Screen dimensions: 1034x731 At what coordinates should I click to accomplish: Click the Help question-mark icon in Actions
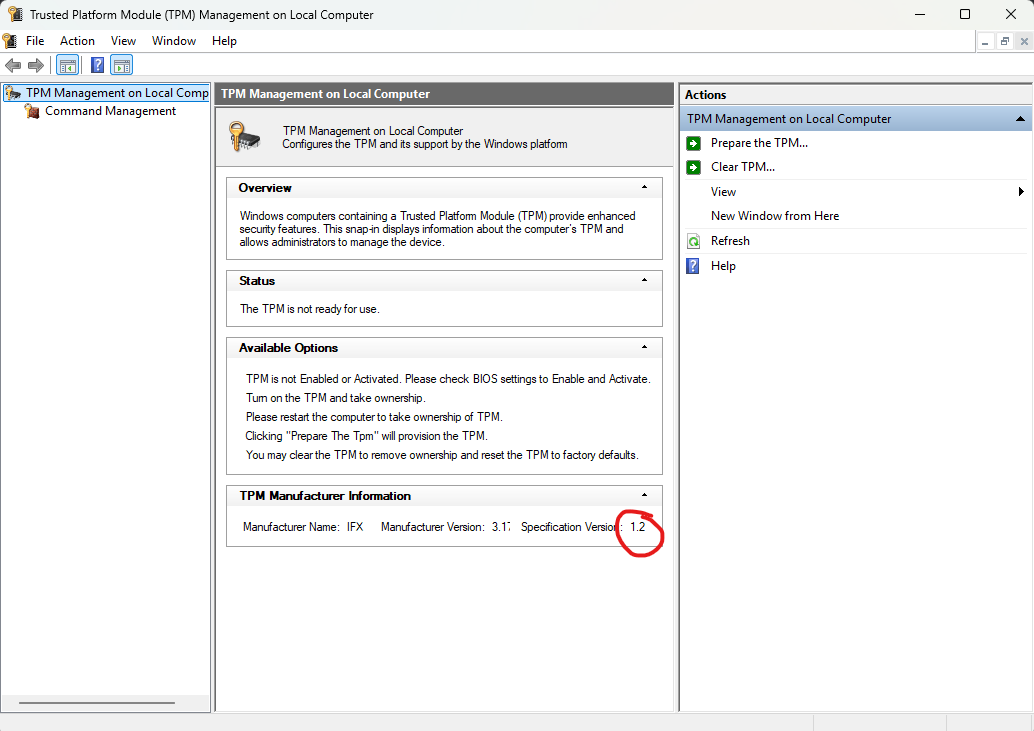(x=692, y=266)
